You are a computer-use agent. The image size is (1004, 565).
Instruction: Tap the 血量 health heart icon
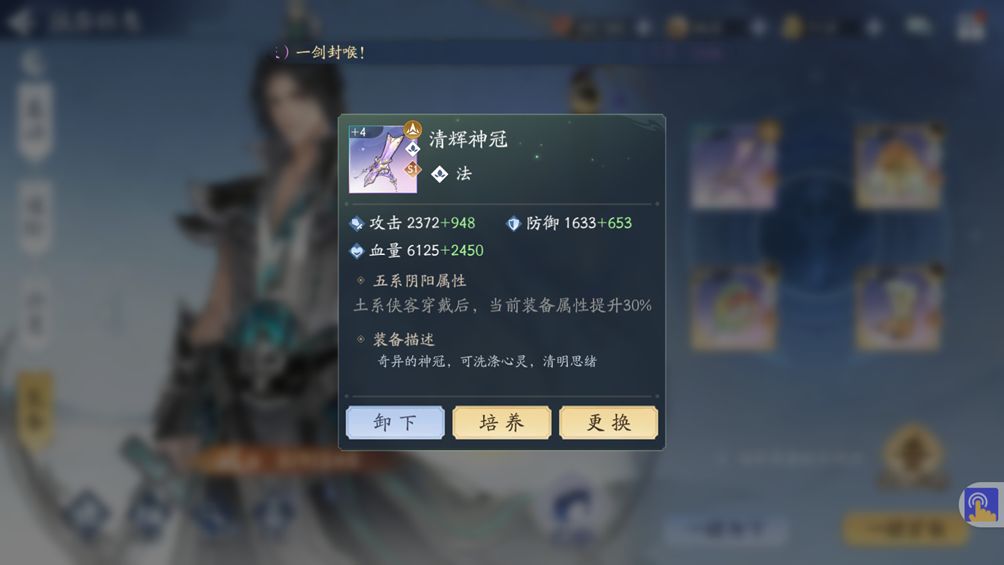pos(357,251)
